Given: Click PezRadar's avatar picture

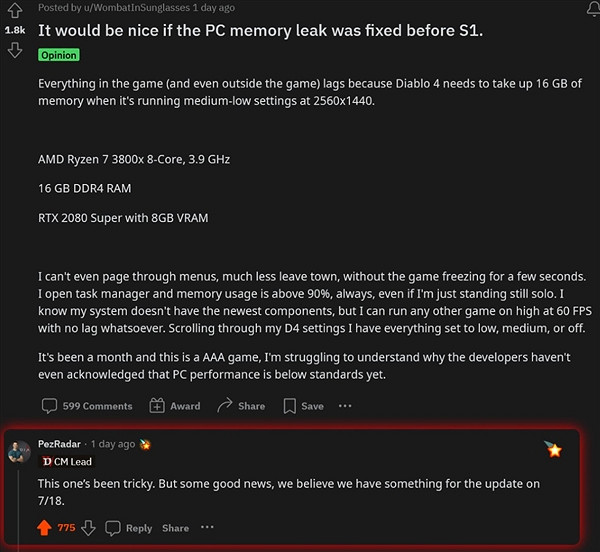Looking at the screenshot, I should click(x=18, y=451).
